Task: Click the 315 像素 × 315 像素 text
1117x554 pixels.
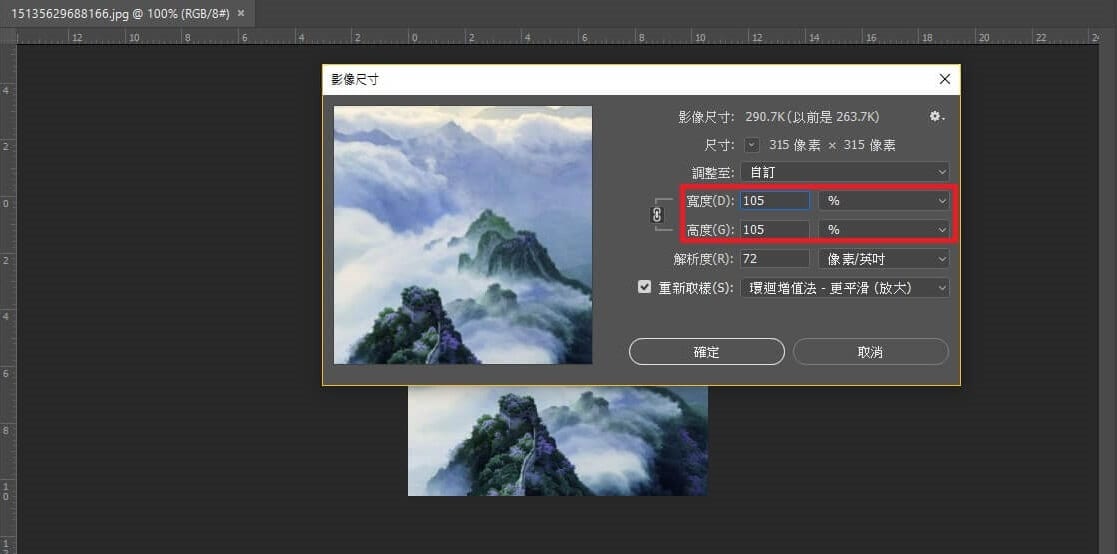Action: click(832, 145)
